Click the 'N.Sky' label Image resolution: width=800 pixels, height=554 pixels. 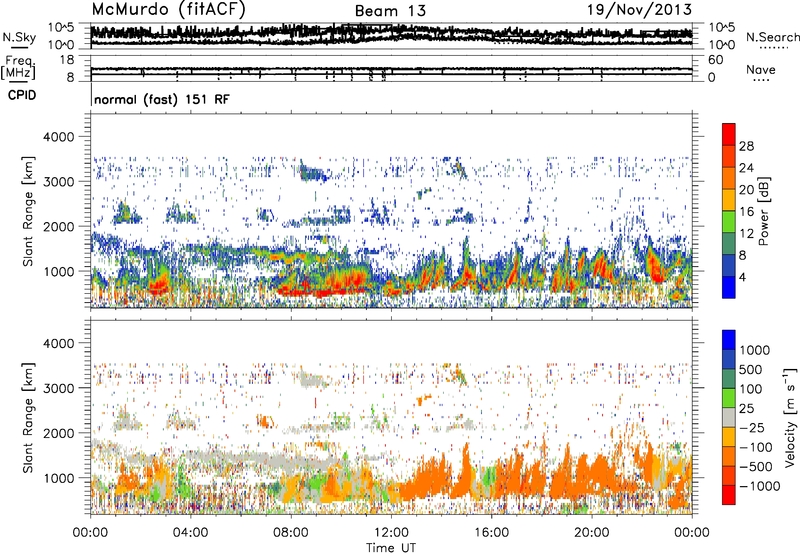pyautogui.click(x=19, y=37)
